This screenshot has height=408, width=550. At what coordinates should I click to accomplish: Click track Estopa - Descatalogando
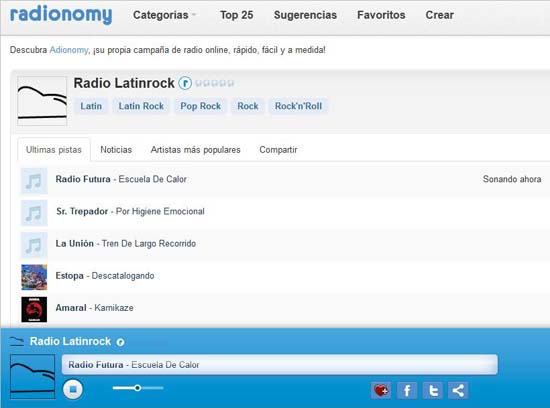coord(105,276)
